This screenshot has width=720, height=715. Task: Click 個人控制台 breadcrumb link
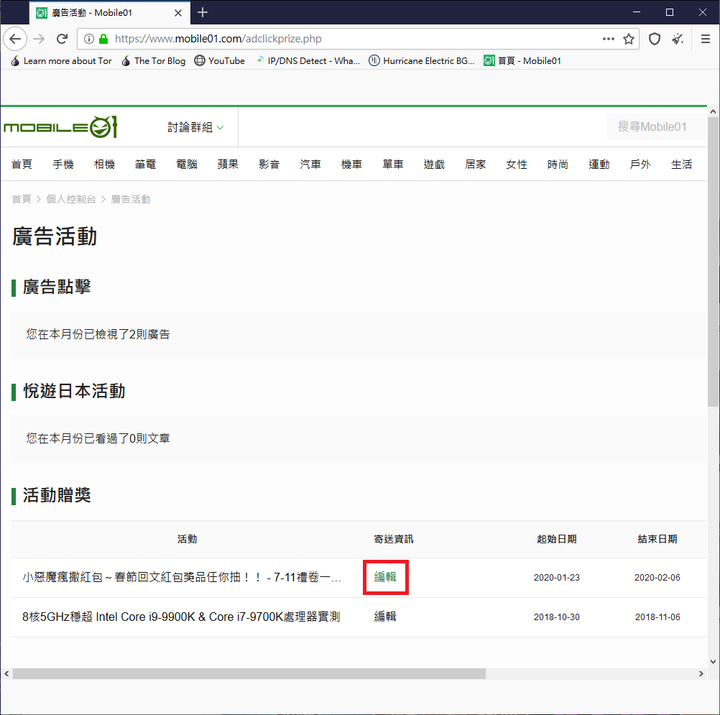(71, 199)
